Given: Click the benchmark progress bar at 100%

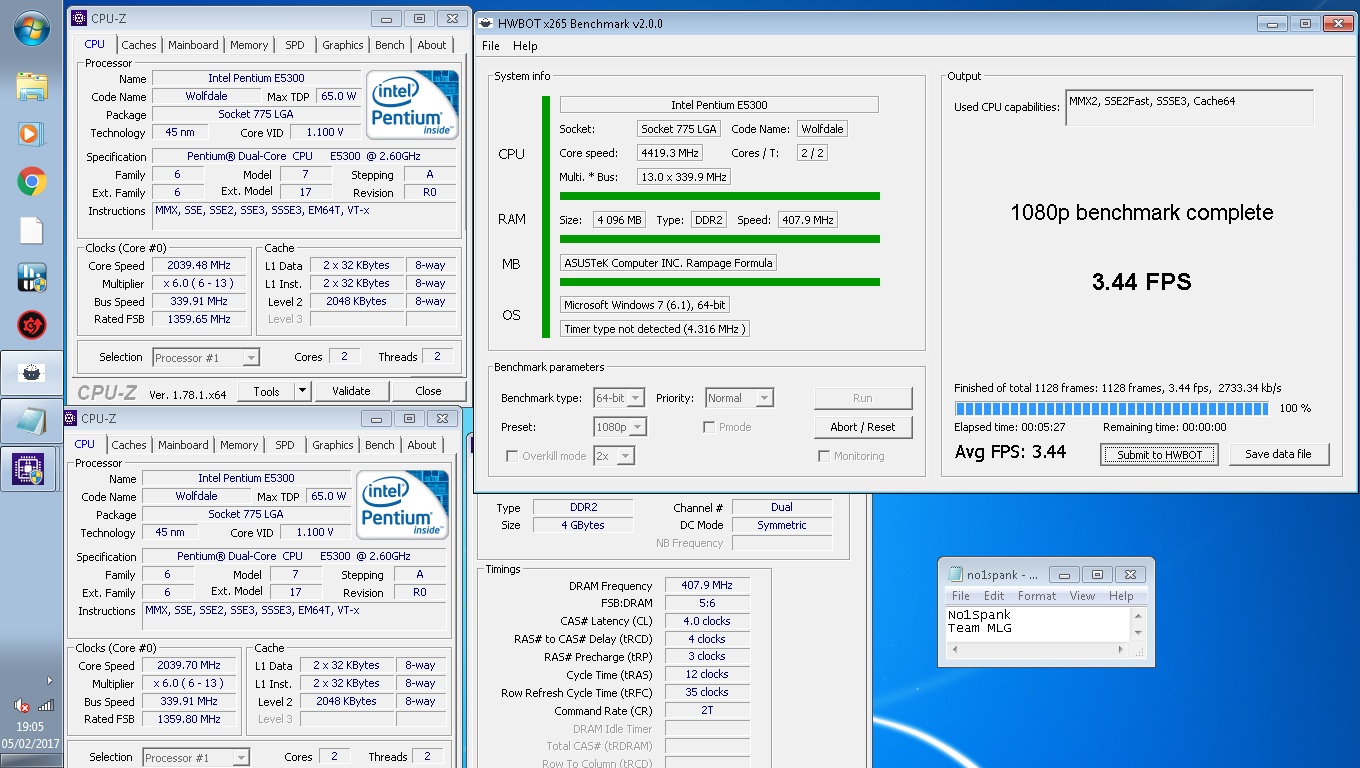Looking at the screenshot, I should tap(1111, 408).
